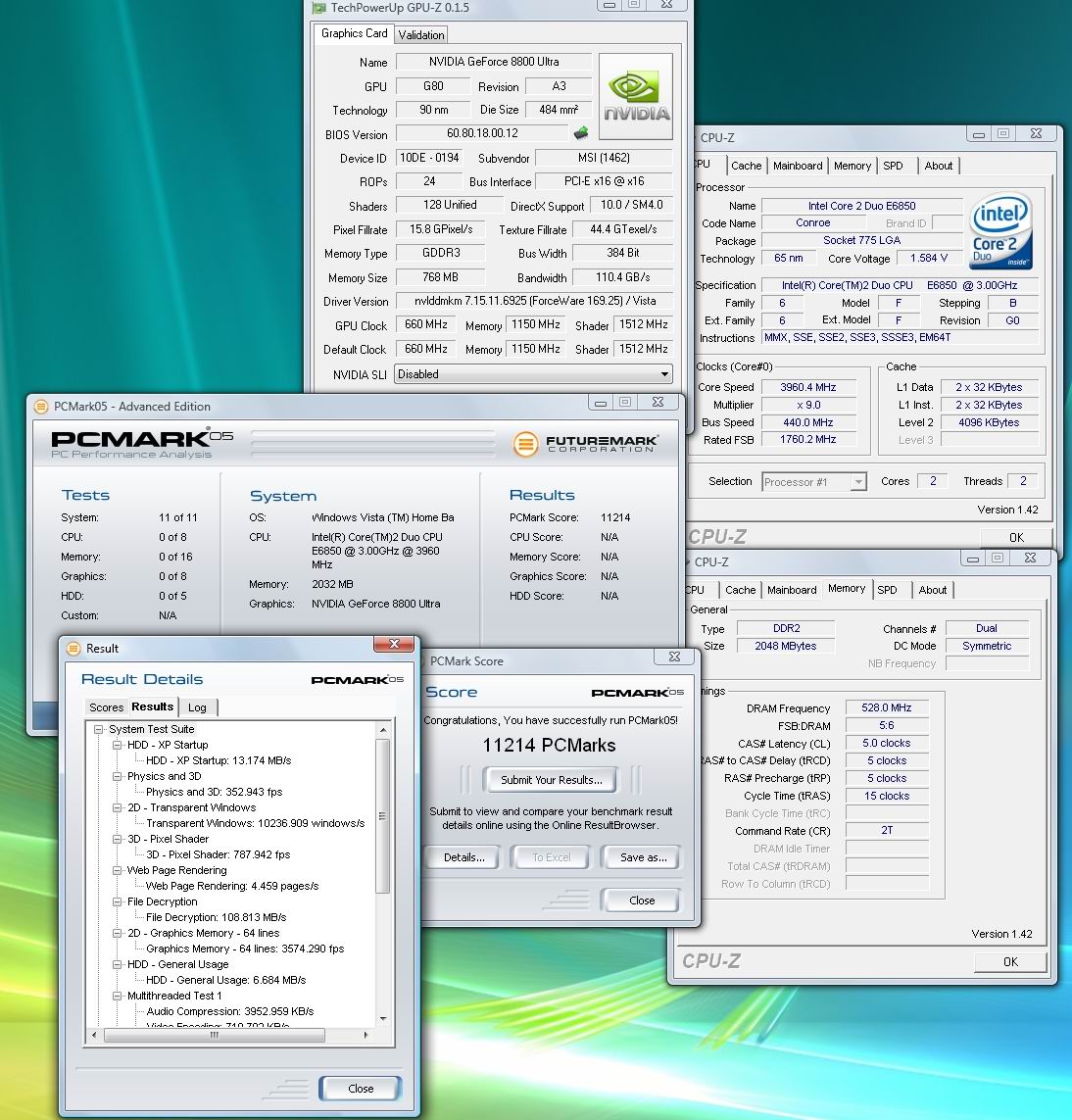Click the CAS# Latency 5.0 clocks value
Image resolution: width=1072 pixels, height=1120 pixels.
click(886, 744)
